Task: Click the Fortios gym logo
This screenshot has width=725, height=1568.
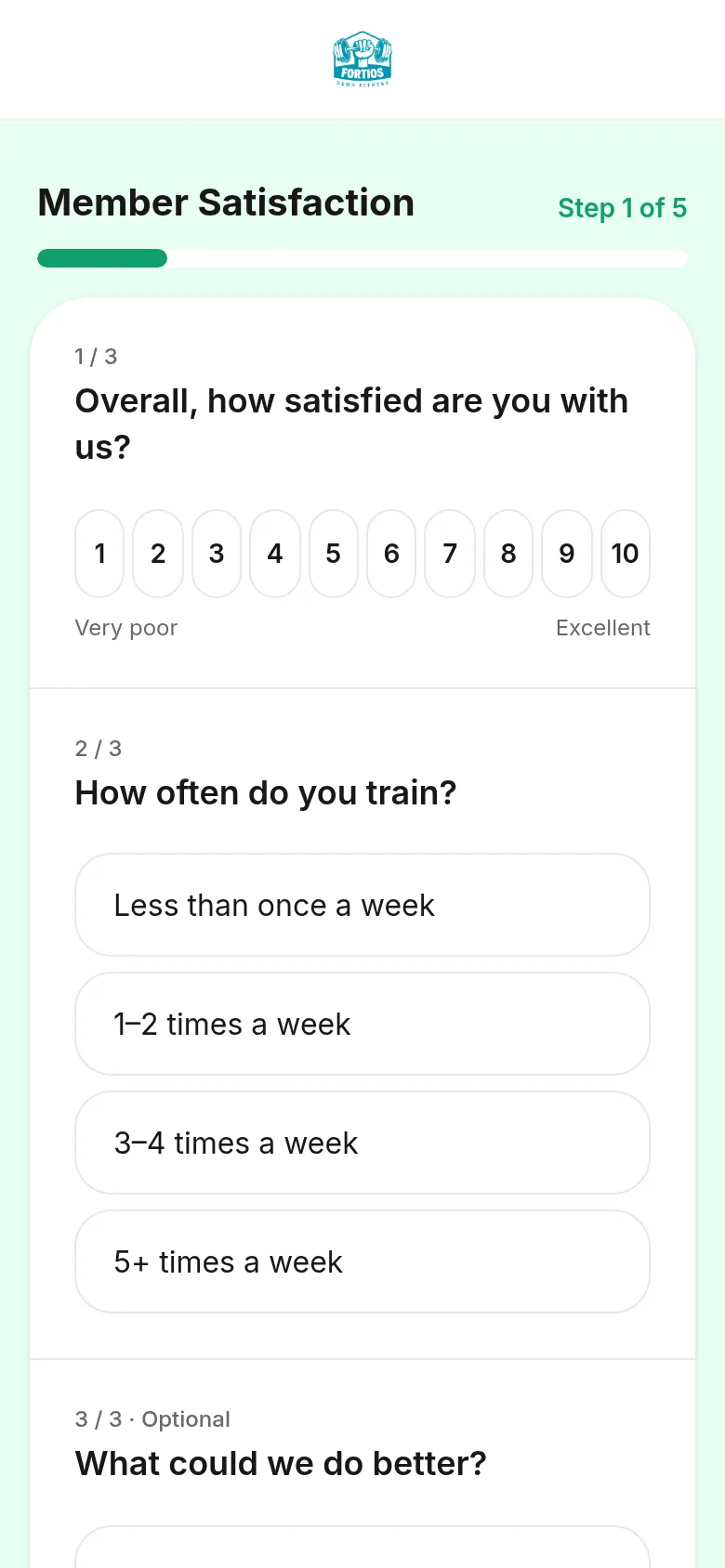Action: point(362,59)
